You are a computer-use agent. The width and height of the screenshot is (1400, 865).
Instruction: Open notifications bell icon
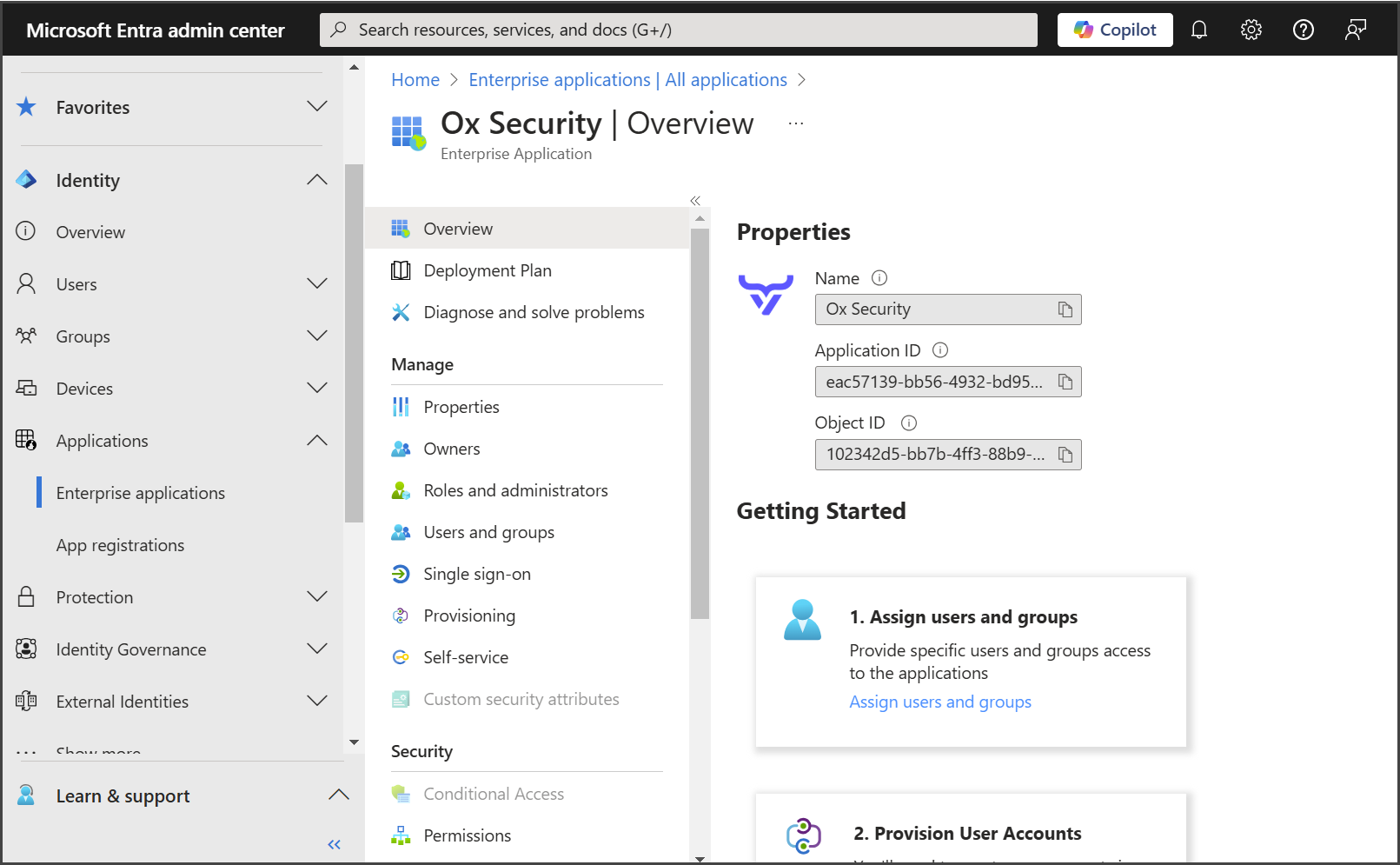(x=1198, y=30)
